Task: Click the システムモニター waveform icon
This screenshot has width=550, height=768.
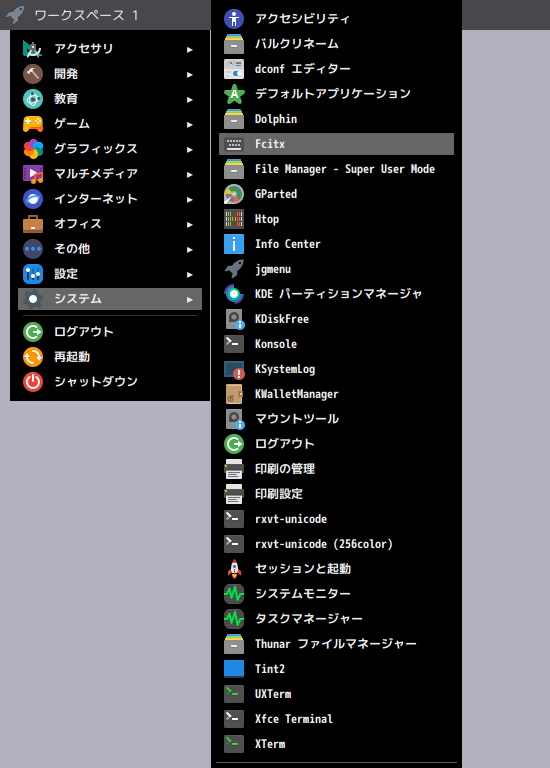Action: click(x=234, y=594)
